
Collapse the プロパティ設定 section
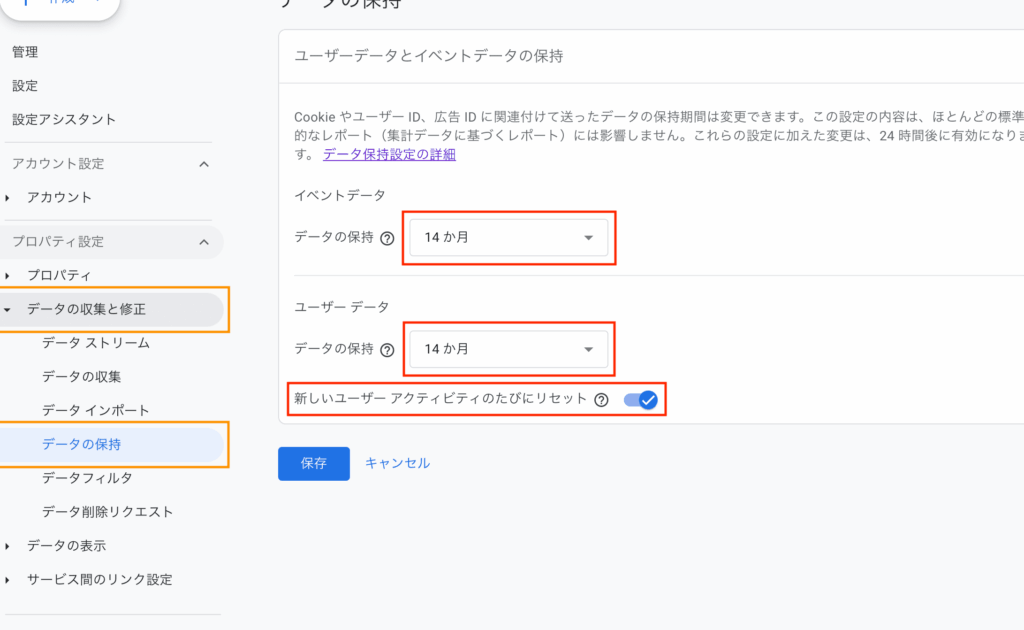[204, 242]
